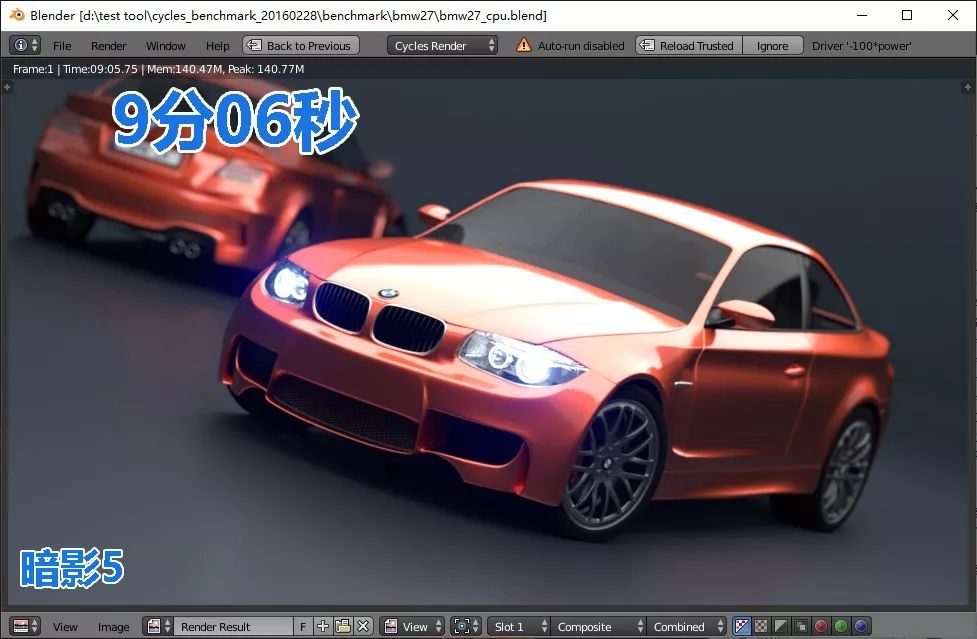This screenshot has height=639, width=977.
Task: Click the render stats line showing Time:09:05.75
Action: point(158,69)
